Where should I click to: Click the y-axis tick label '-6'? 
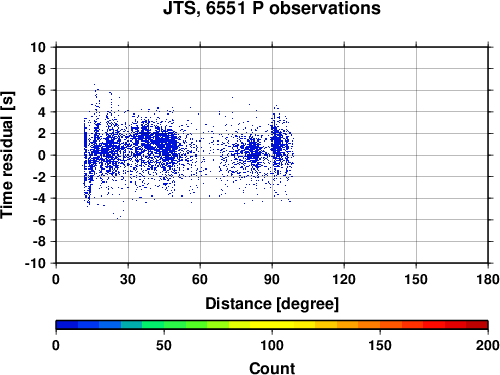click(39, 220)
